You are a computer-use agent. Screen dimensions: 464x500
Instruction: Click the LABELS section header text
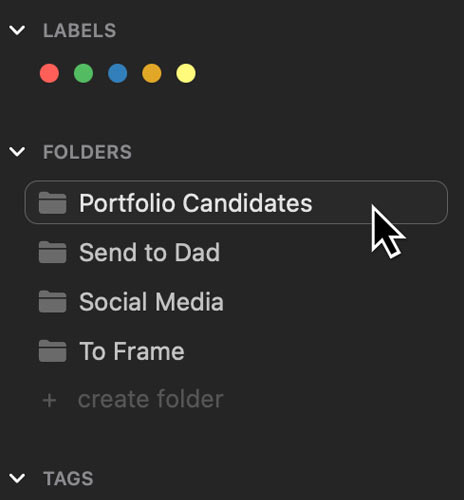coord(79,31)
